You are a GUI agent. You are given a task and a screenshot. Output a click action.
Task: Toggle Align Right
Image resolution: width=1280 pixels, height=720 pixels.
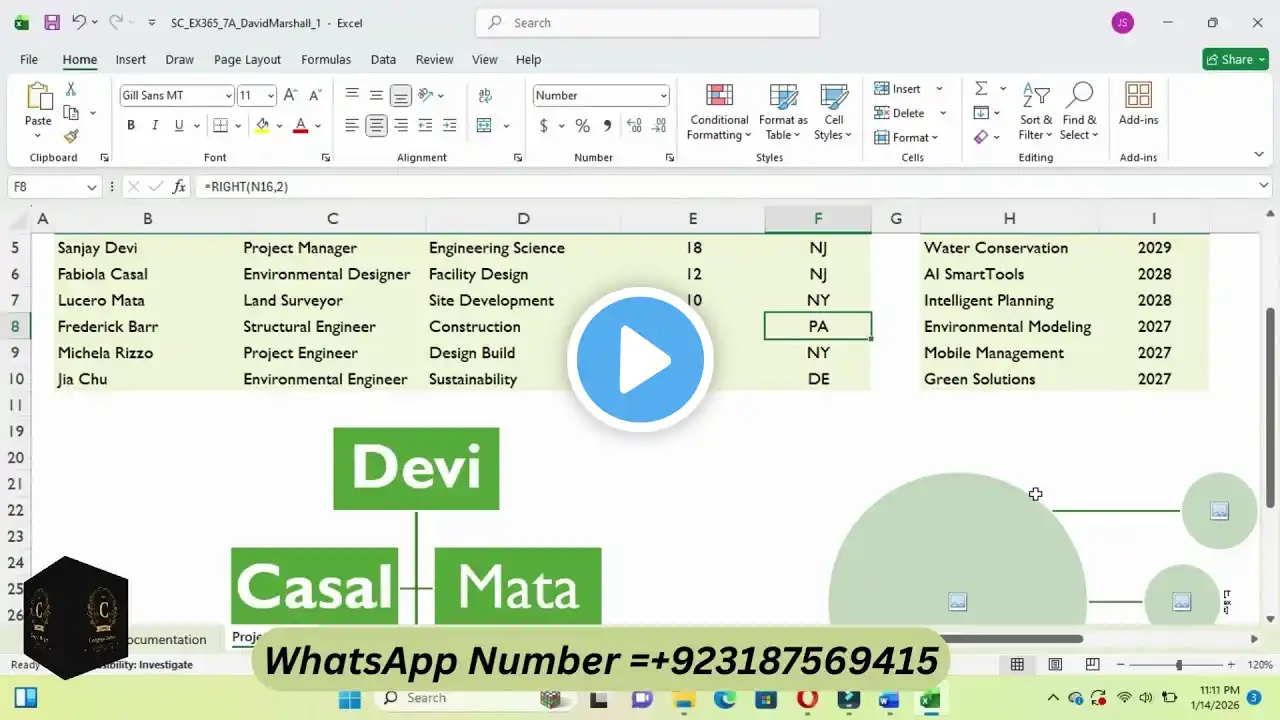[401, 126]
